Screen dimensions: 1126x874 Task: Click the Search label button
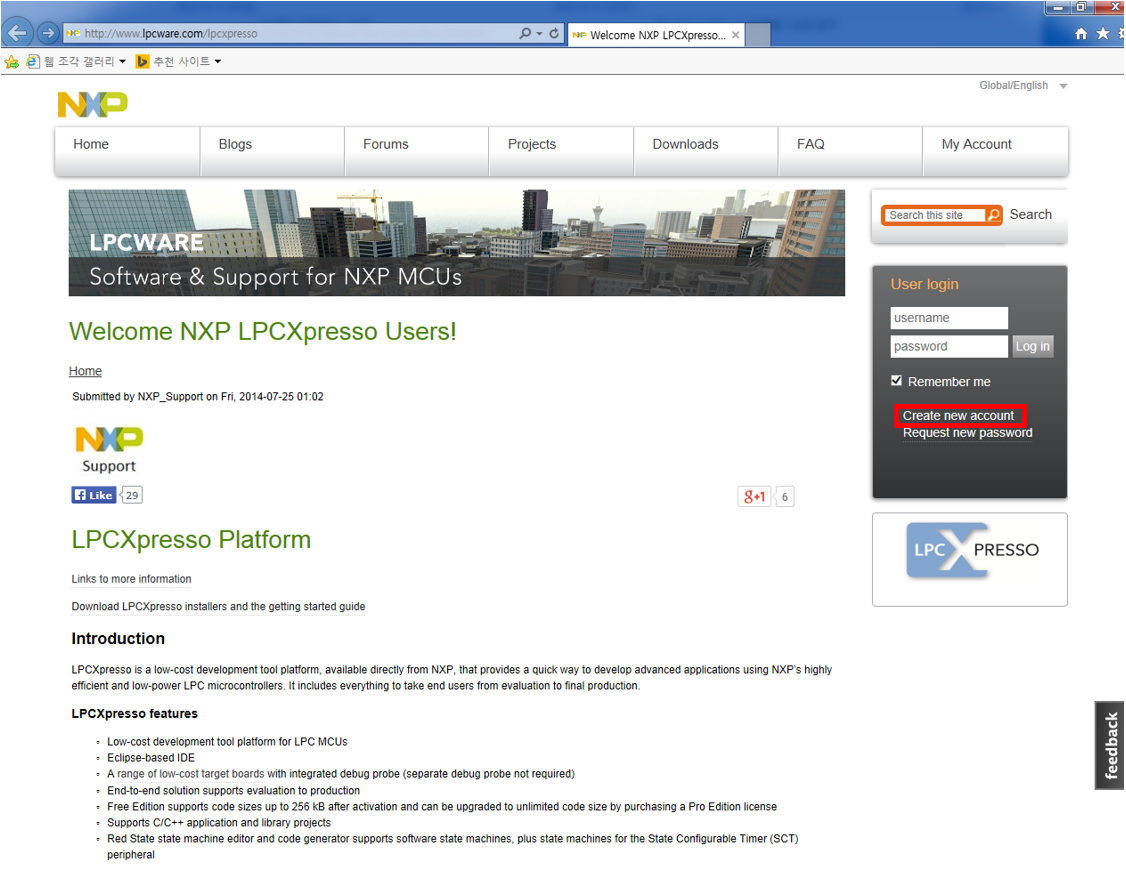[1030, 215]
